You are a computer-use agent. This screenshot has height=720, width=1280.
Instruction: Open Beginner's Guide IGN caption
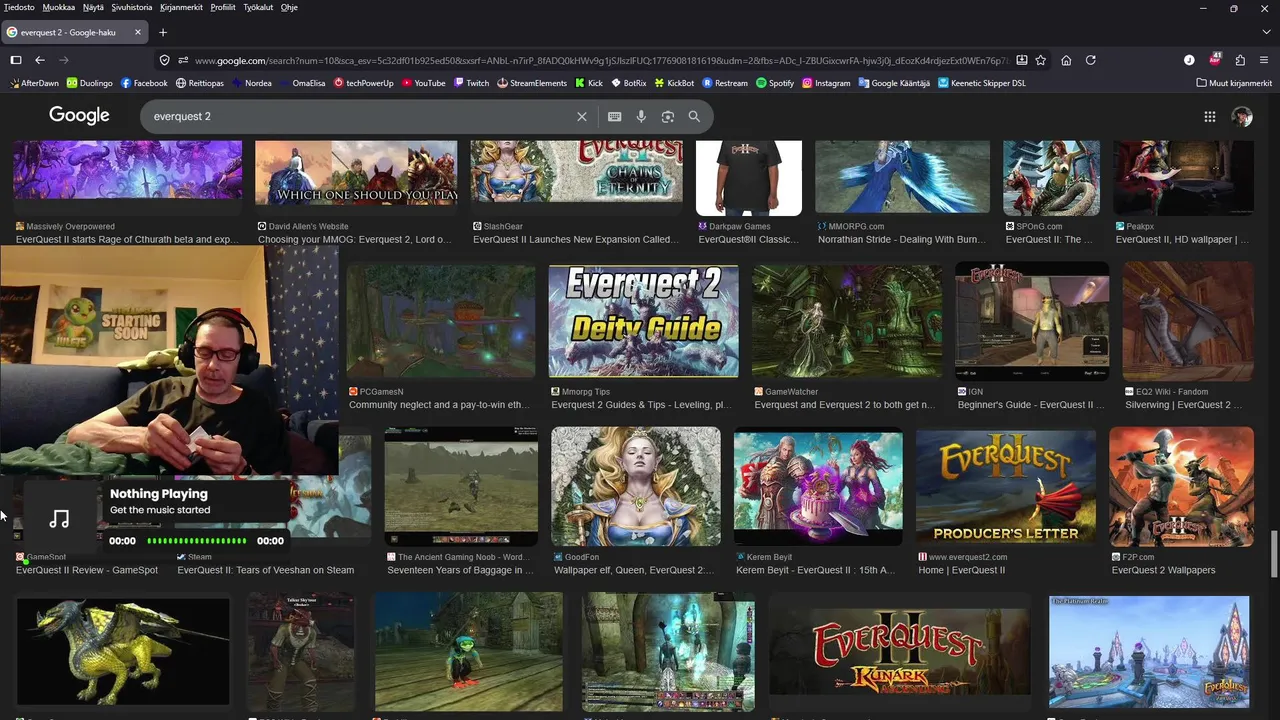pyautogui.click(x=1031, y=405)
